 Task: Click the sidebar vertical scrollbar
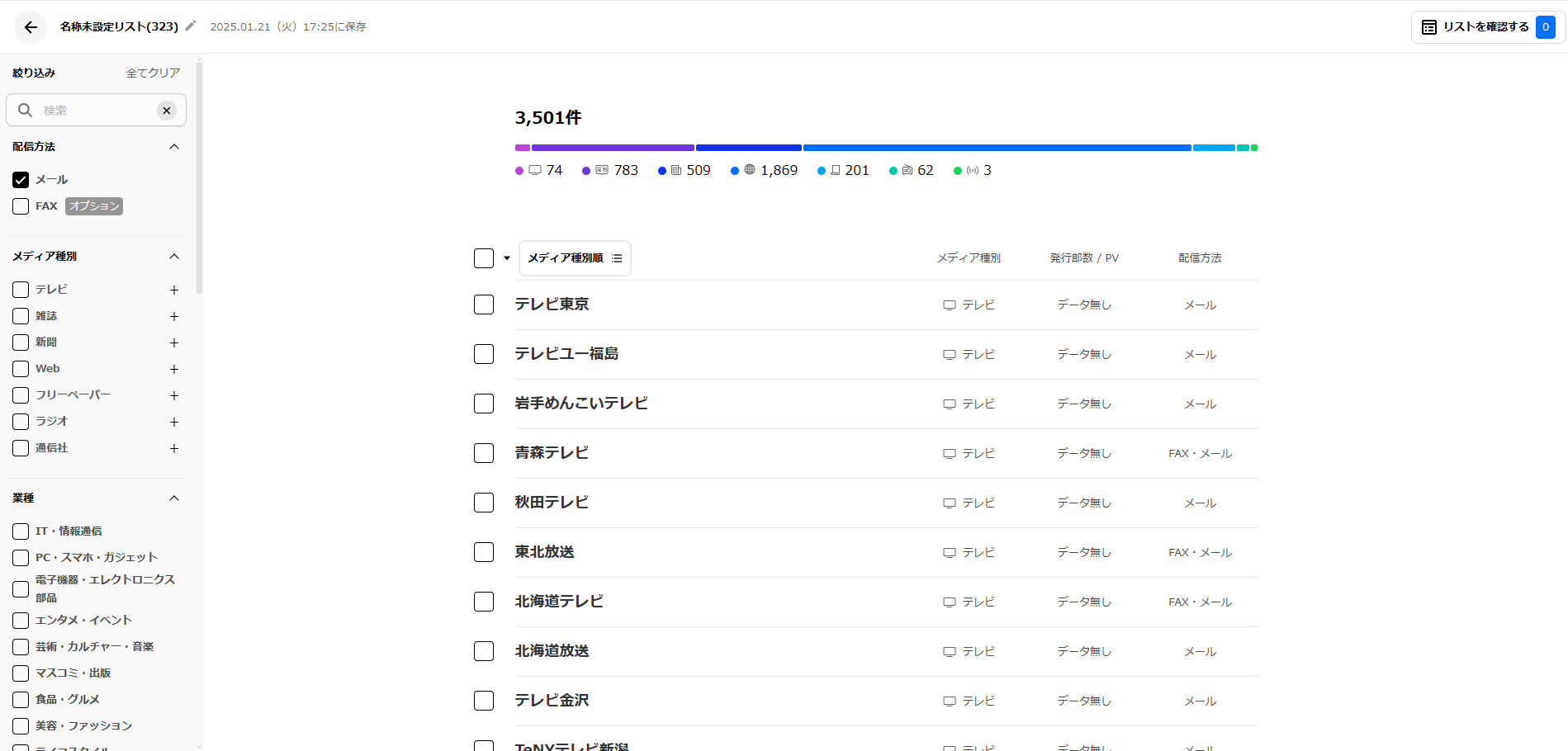(x=199, y=177)
